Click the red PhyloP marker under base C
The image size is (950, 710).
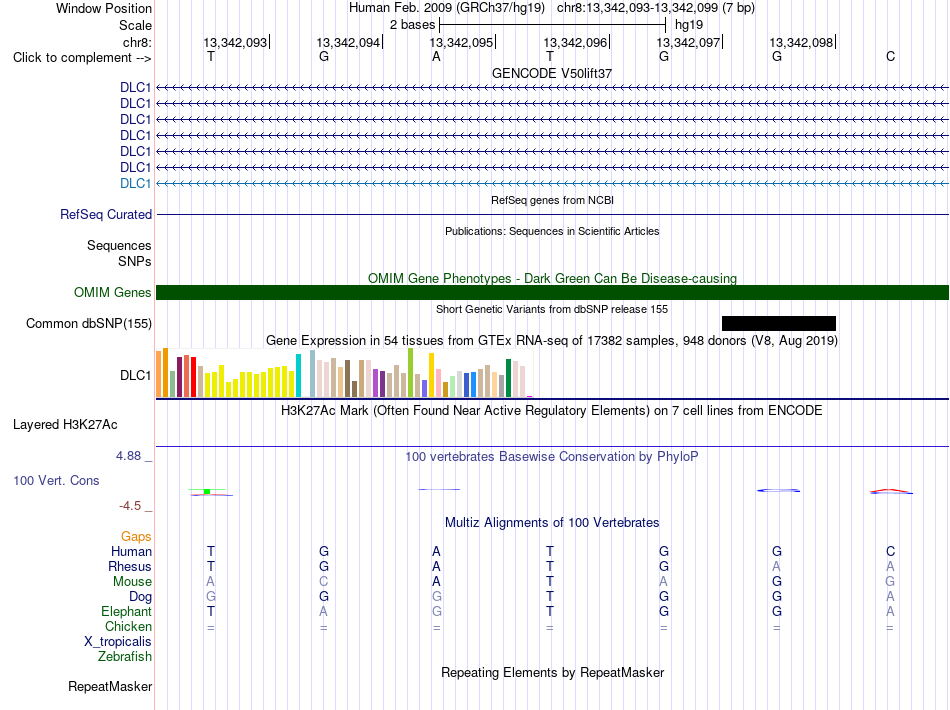tap(889, 491)
